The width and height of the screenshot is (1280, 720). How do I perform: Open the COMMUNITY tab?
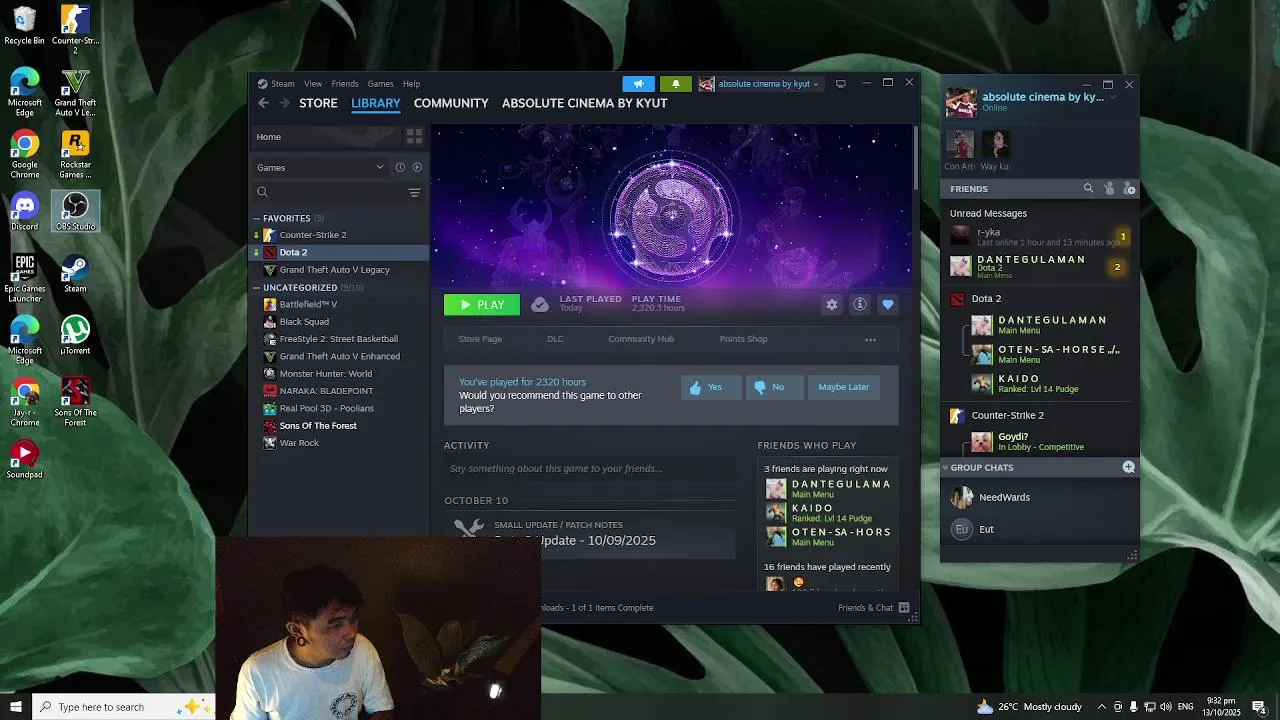point(451,103)
